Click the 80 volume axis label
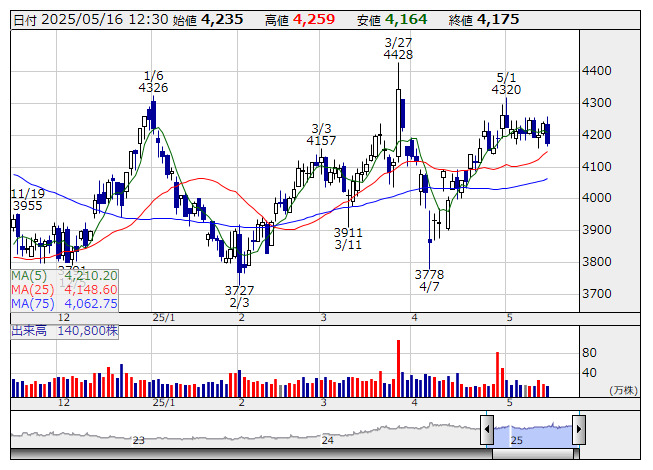 (589, 353)
